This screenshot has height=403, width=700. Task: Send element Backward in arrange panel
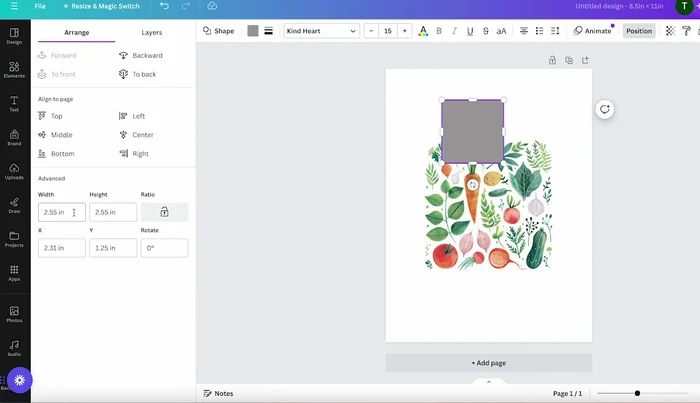point(147,56)
